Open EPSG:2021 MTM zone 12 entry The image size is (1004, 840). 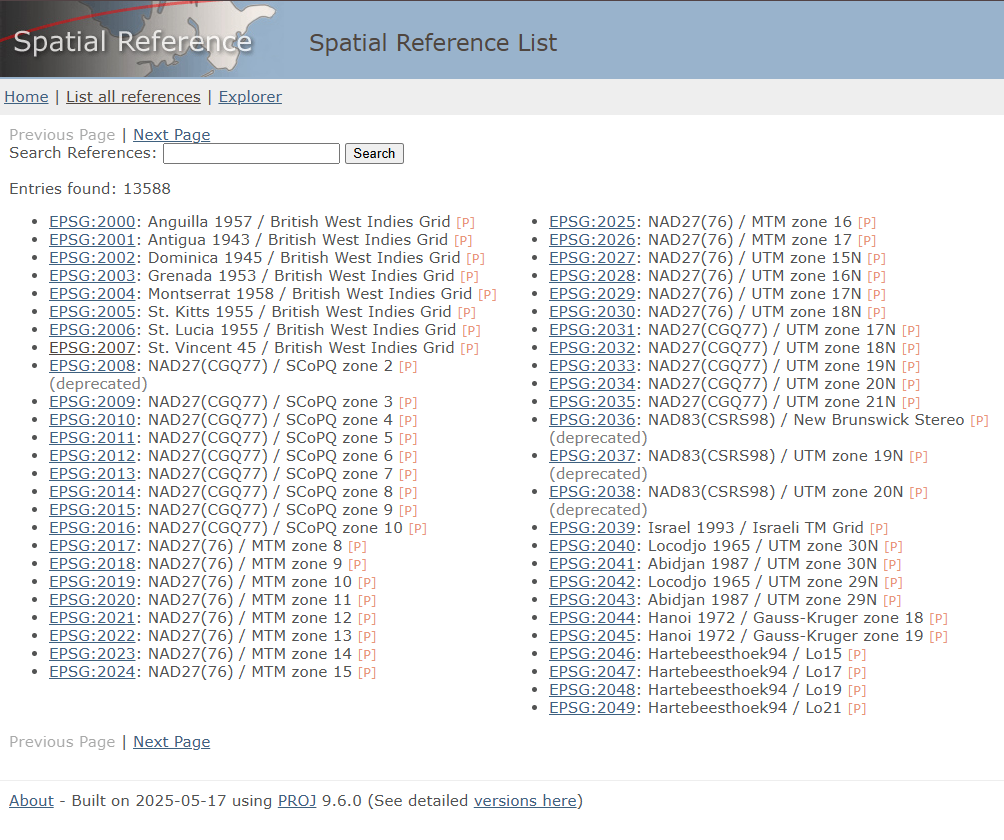(x=92, y=618)
